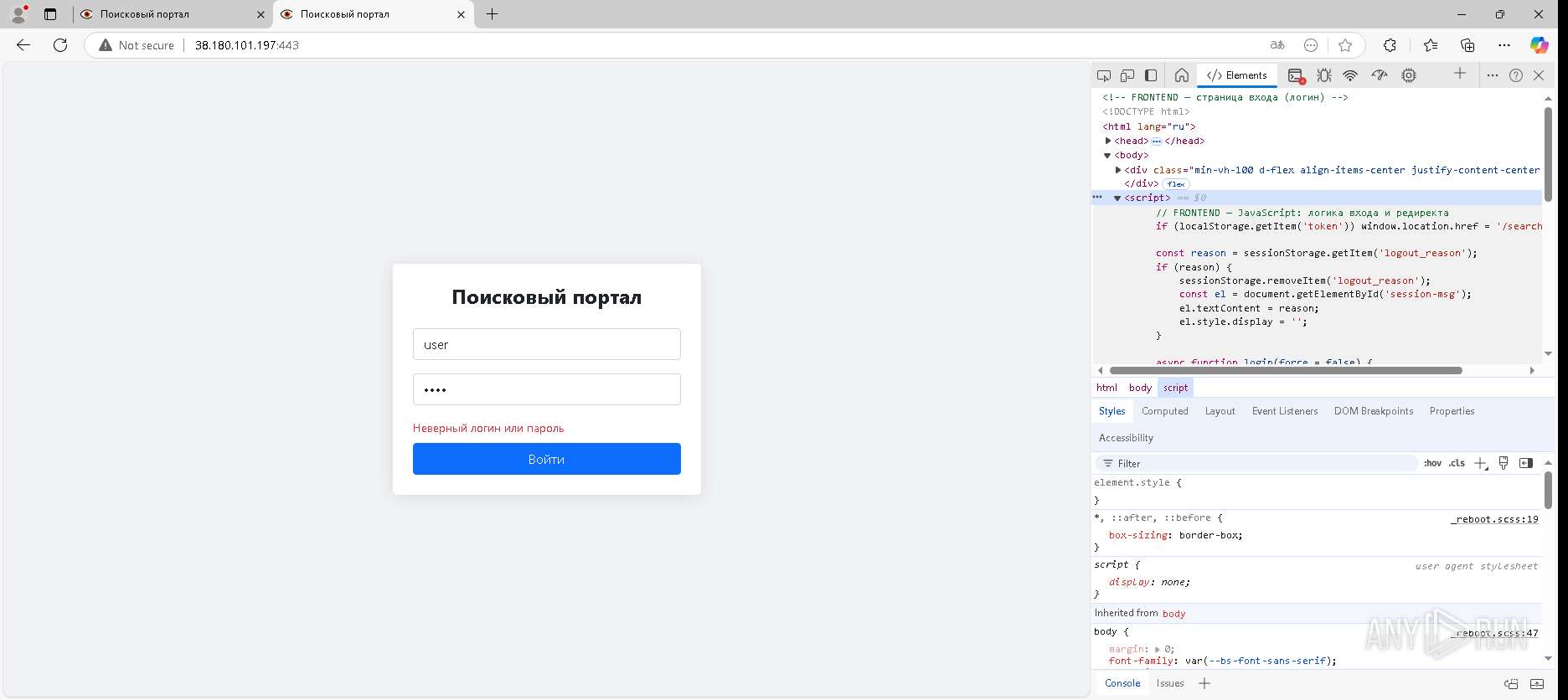Close the DevTools panel
Screen dimensions: 1568x700
(x=1539, y=75)
